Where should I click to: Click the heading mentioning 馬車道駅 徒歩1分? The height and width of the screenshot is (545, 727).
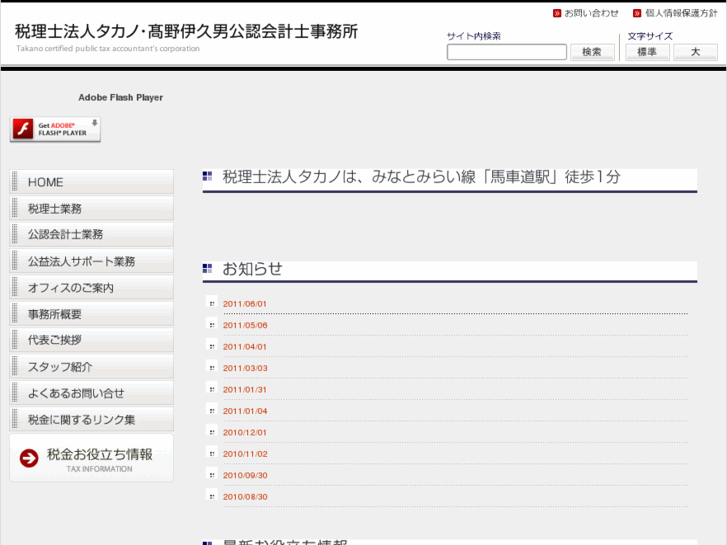click(421, 177)
